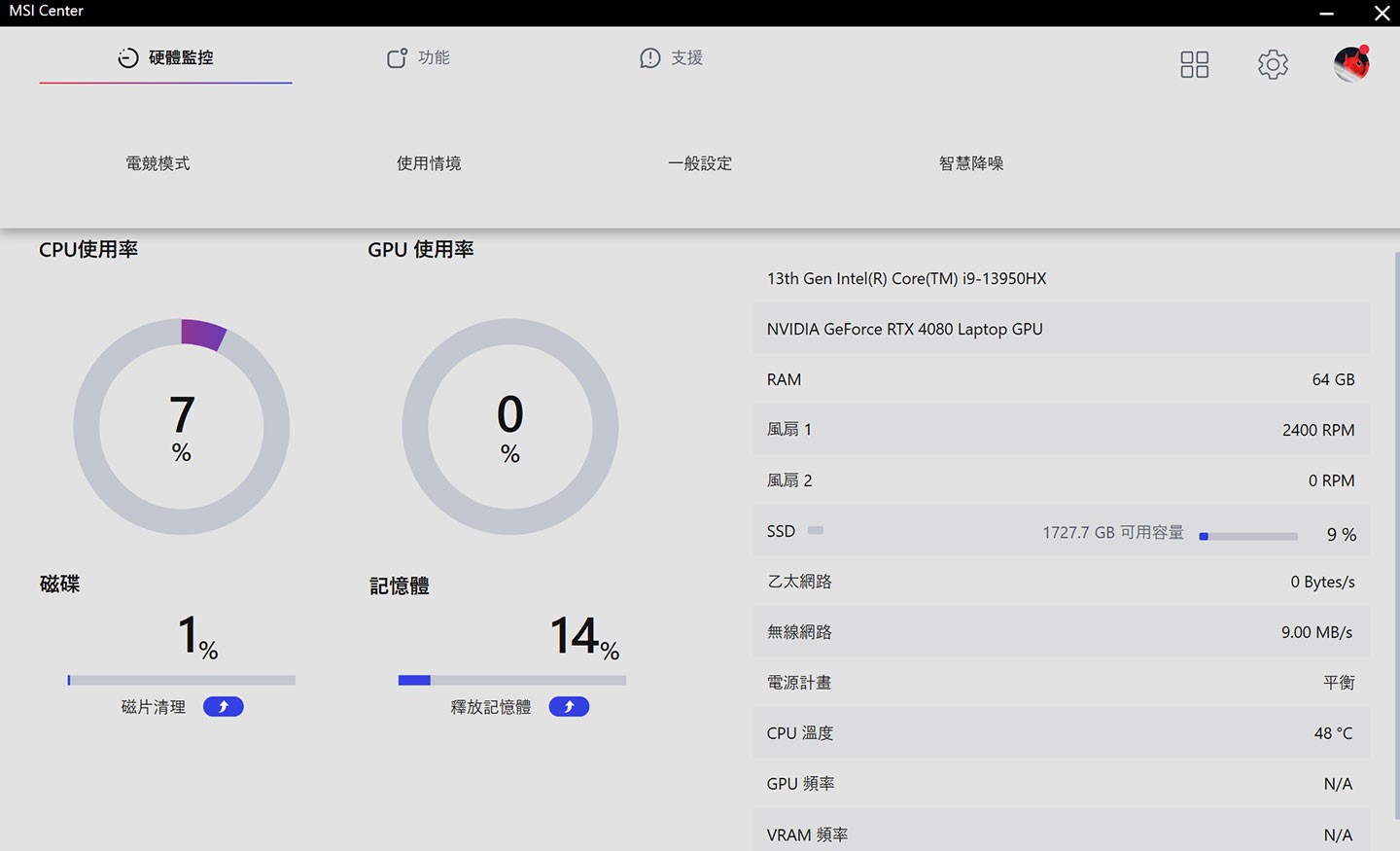
Task: Switch to the 硬體監控 hardware monitor tab
Action: coord(166,58)
